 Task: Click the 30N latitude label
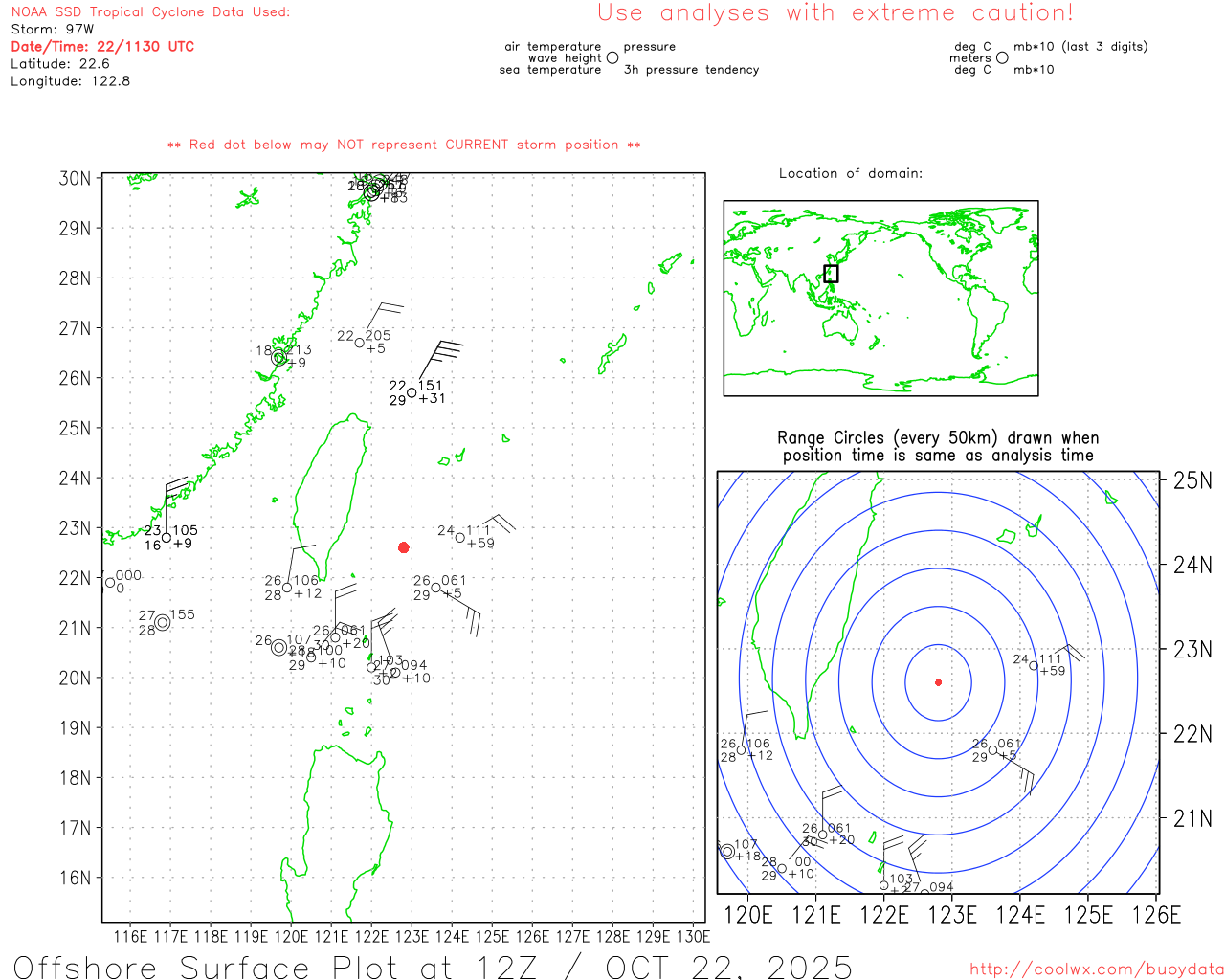[75, 179]
